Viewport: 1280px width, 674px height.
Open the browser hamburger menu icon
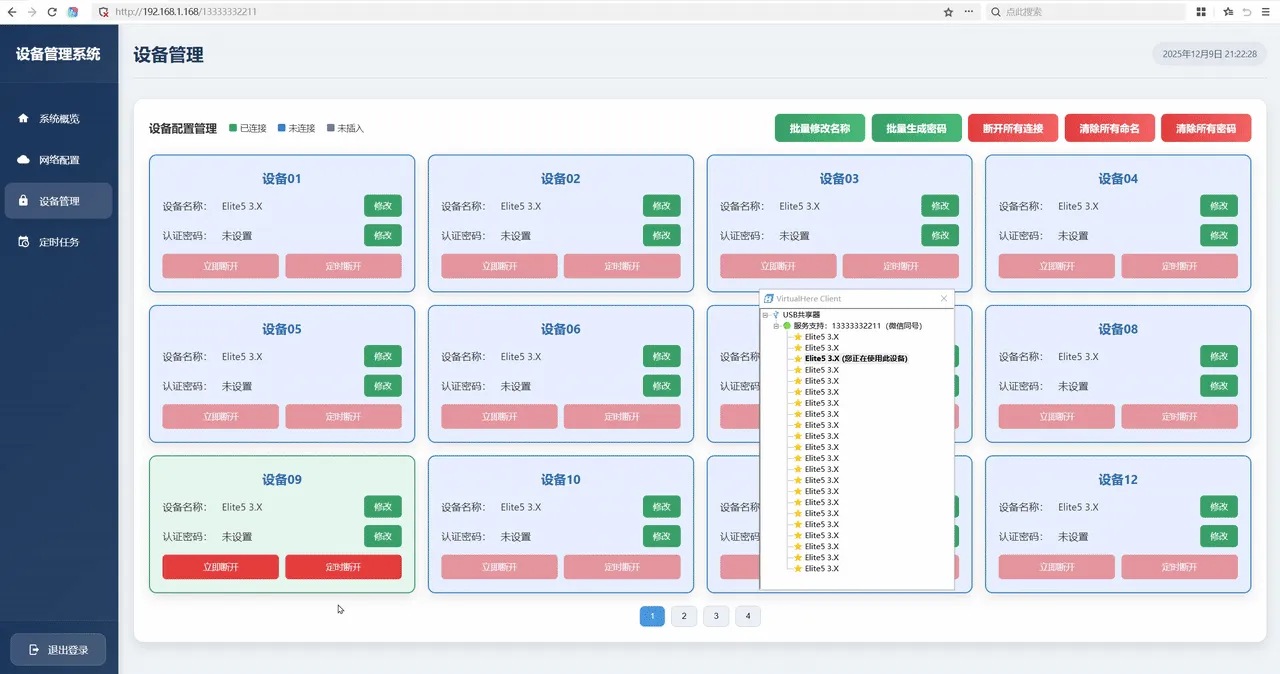pos(1265,12)
